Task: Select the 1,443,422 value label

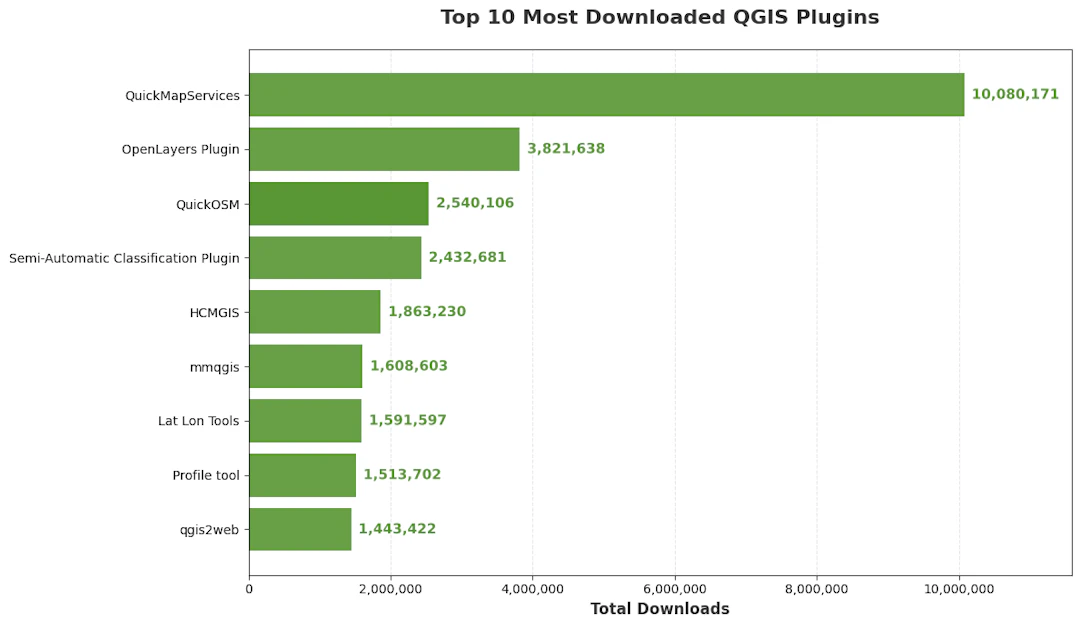Action: (397, 529)
